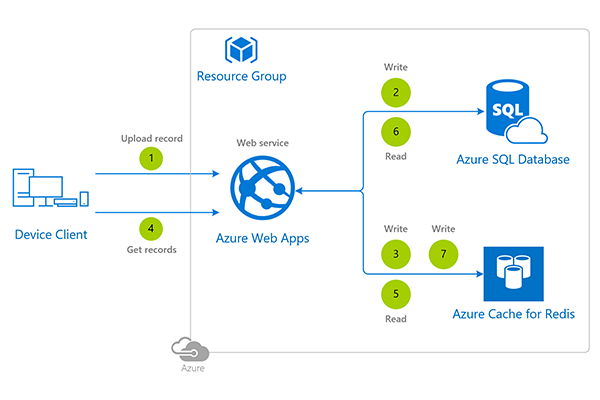Click the Write label above circle 2

(396, 67)
